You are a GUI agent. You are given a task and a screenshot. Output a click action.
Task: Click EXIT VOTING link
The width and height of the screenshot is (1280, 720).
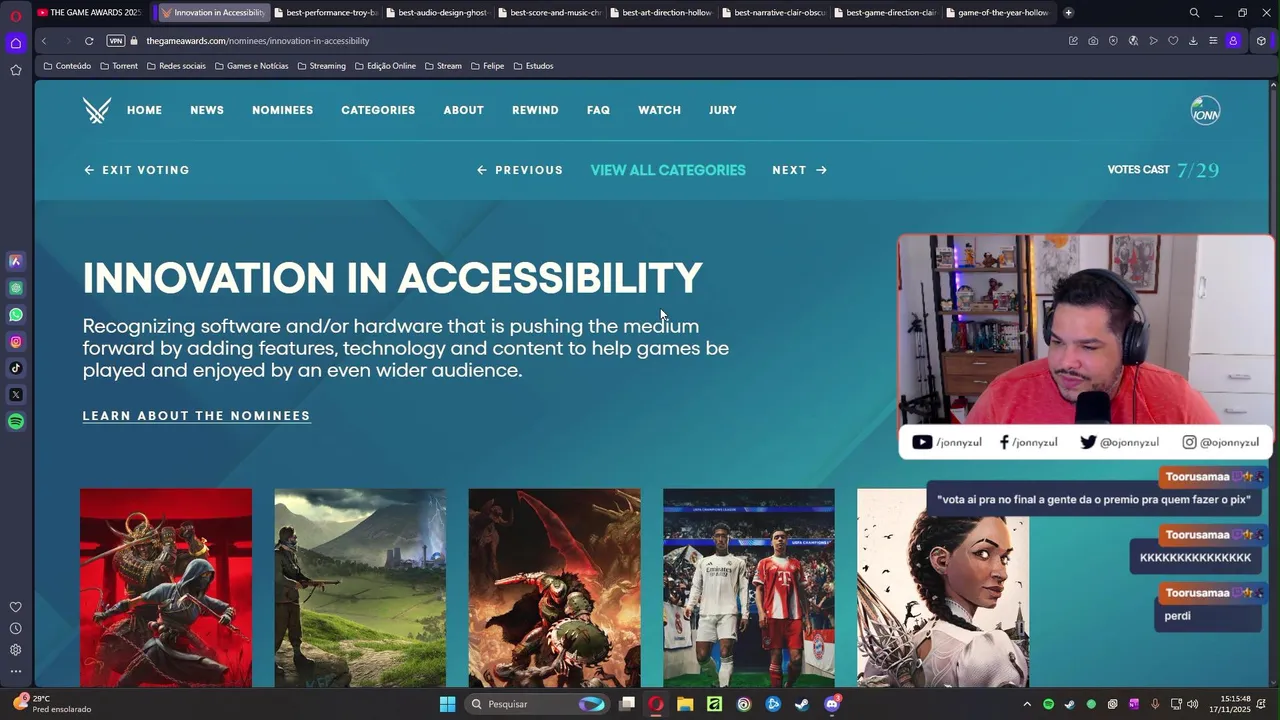136,170
